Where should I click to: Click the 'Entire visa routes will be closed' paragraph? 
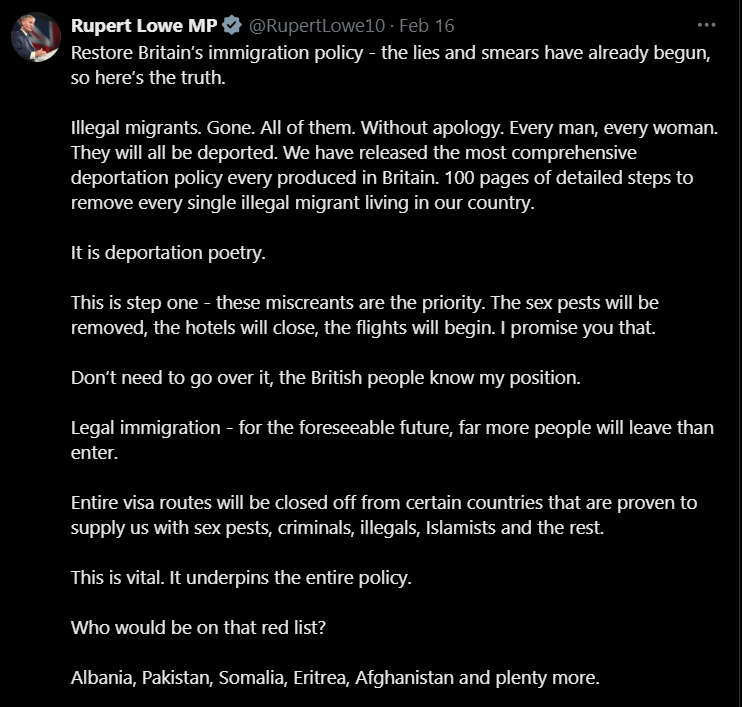click(384, 502)
